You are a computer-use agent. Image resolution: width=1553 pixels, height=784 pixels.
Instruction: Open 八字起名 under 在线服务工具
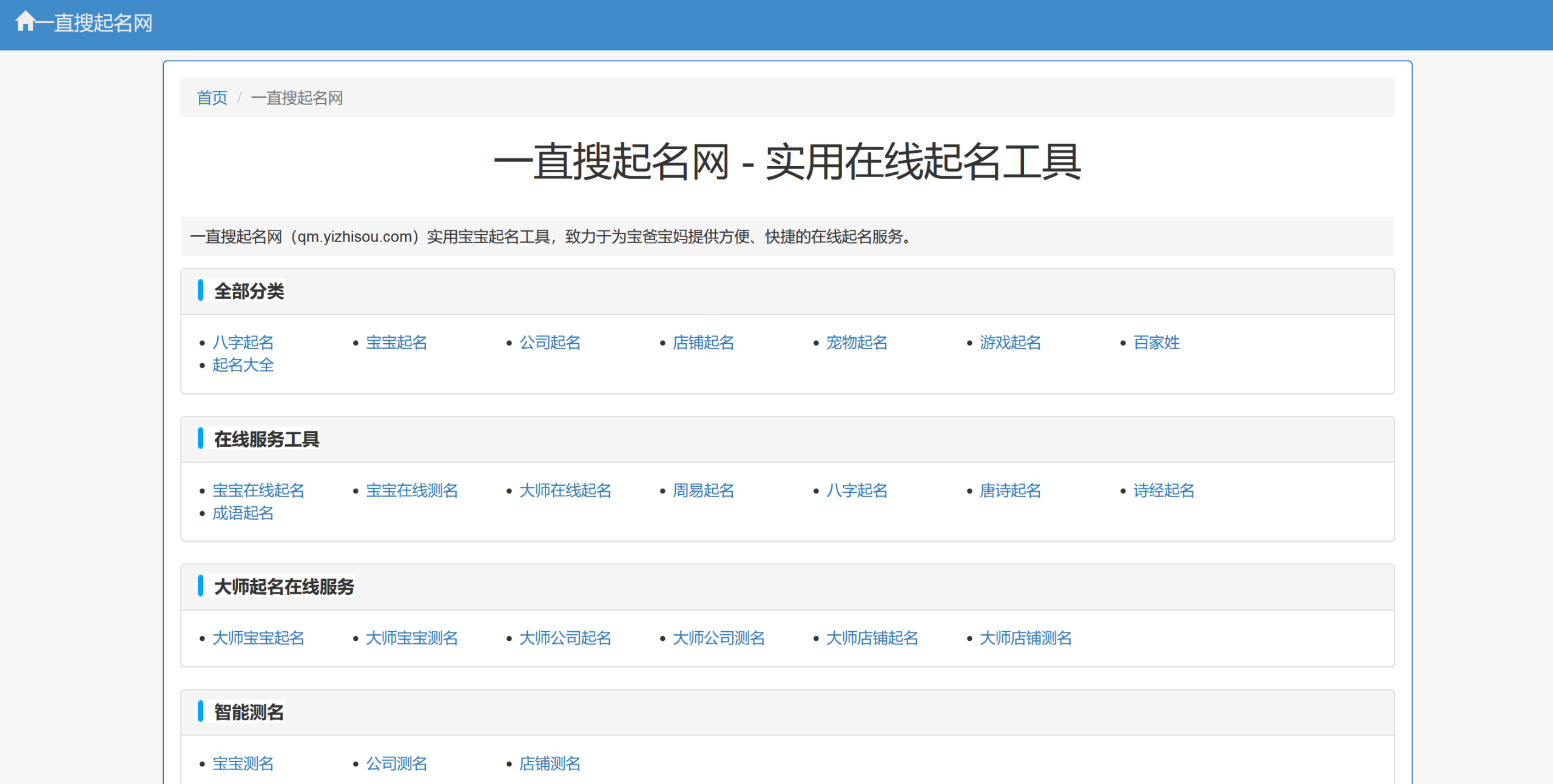(857, 491)
